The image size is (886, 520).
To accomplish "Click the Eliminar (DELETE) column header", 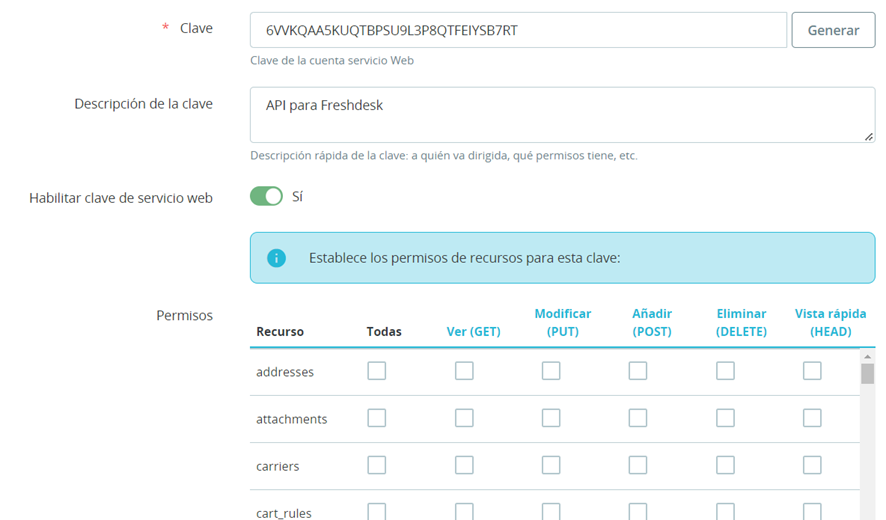I will pos(741,322).
